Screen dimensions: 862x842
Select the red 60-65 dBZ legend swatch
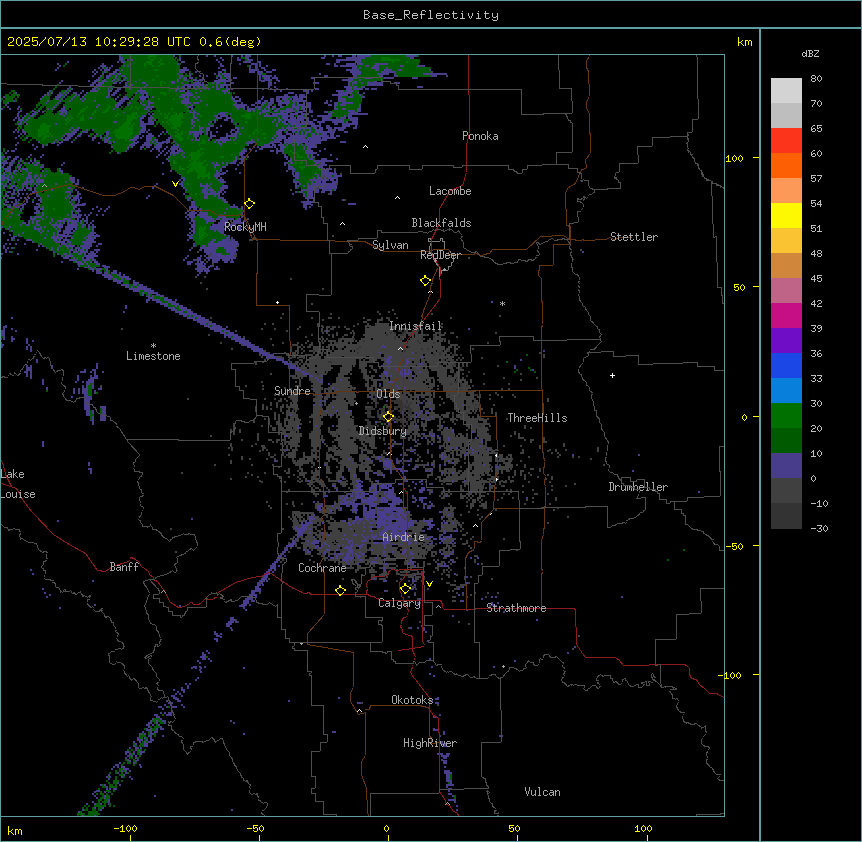(x=786, y=141)
